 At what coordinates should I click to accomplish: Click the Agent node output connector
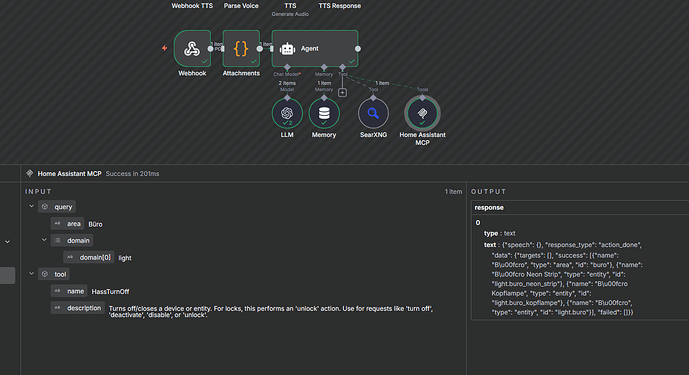358,49
